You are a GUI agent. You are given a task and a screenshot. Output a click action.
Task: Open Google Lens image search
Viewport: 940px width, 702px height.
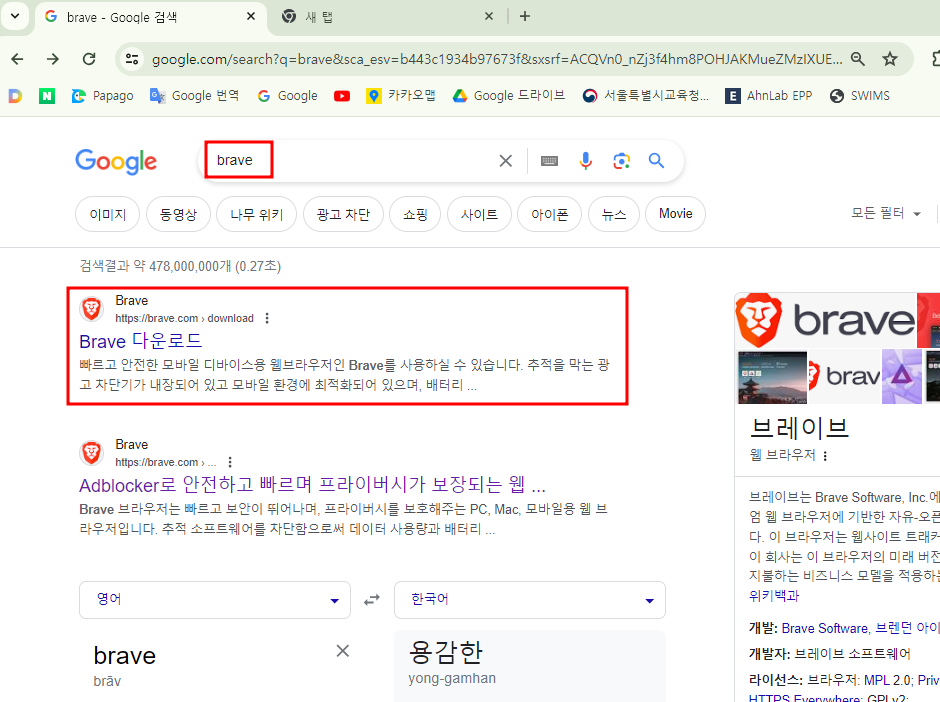coord(621,160)
